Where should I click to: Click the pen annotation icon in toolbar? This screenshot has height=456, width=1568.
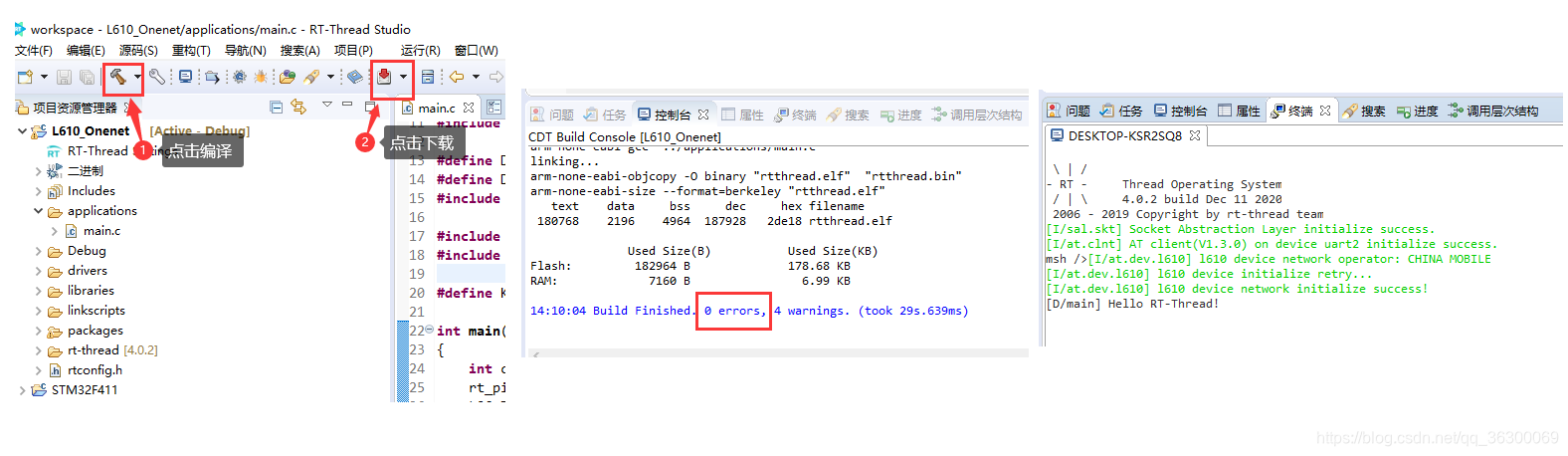312,77
